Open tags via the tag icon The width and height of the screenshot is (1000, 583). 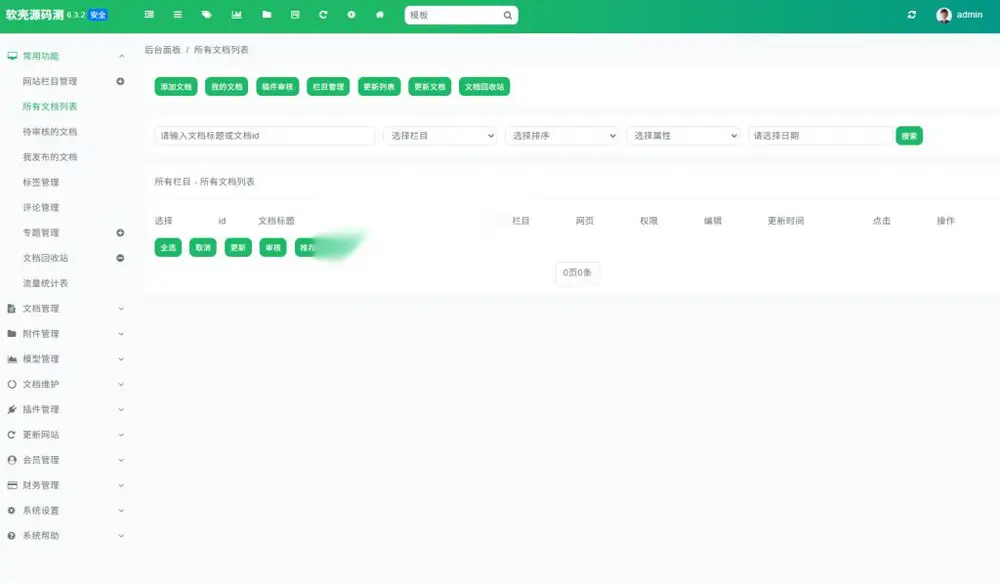pos(207,15)
